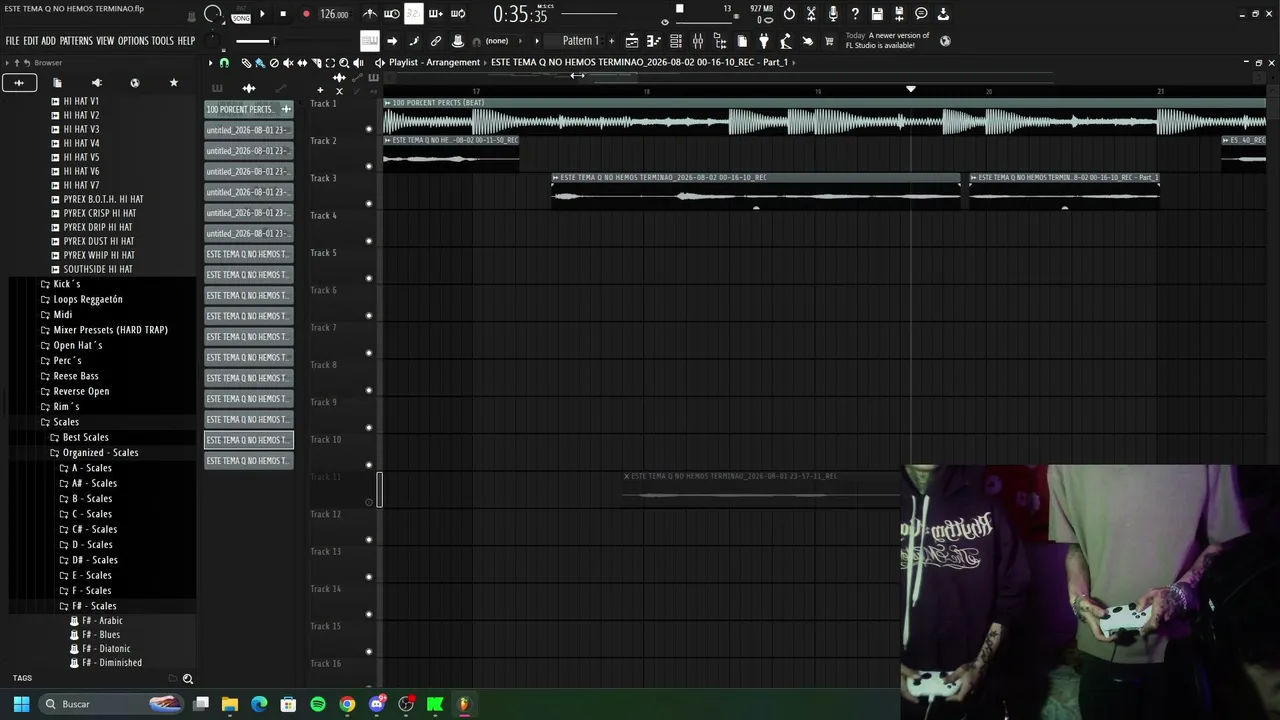
Task: Open the PATTERNS menu
Action: click(76, 41)
